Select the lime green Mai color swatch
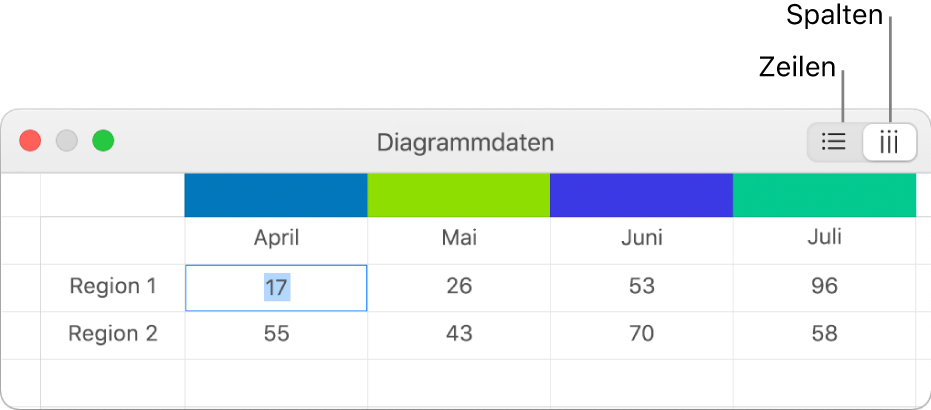931x410 pixels. (459, 195)
